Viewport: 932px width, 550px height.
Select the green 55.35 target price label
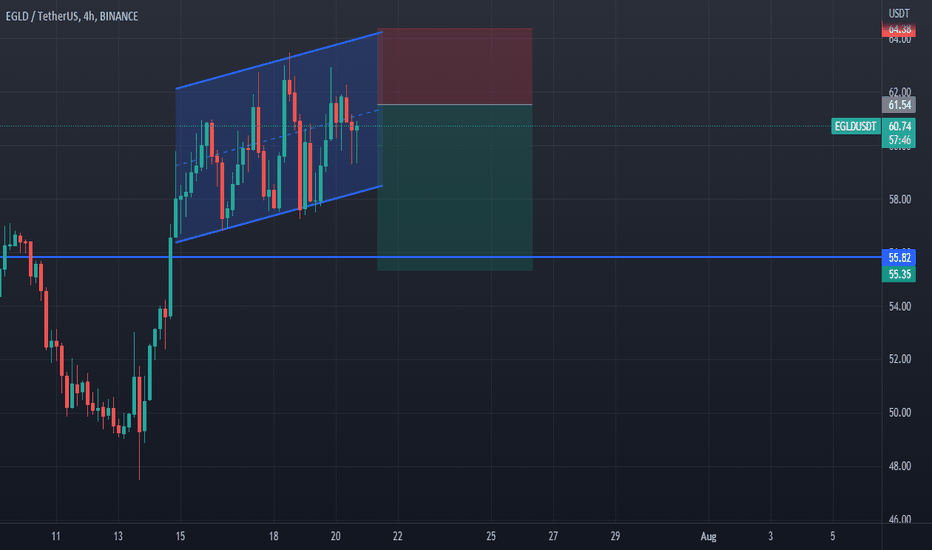899,274
